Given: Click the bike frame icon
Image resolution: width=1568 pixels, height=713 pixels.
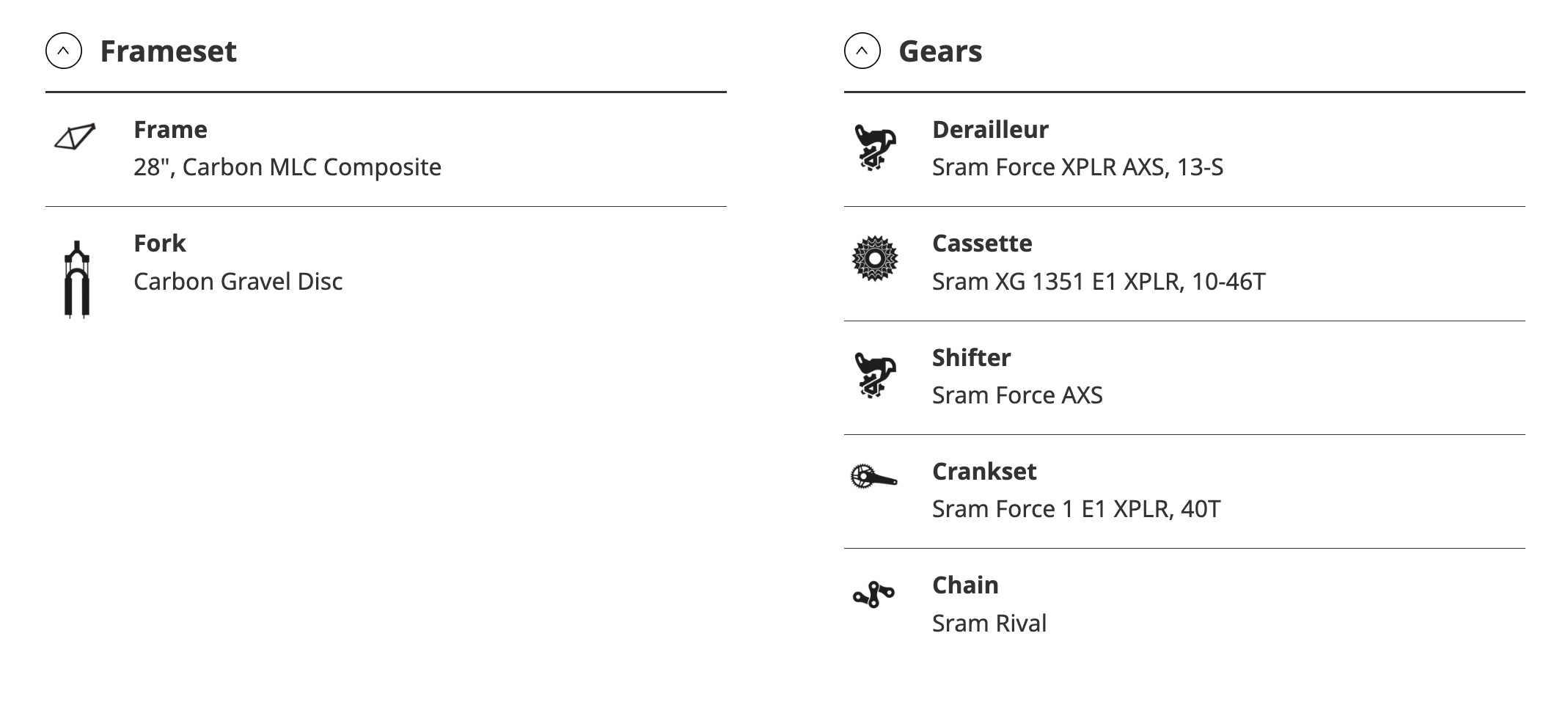Looking at the screenshot, I should (x=76, y=137).
